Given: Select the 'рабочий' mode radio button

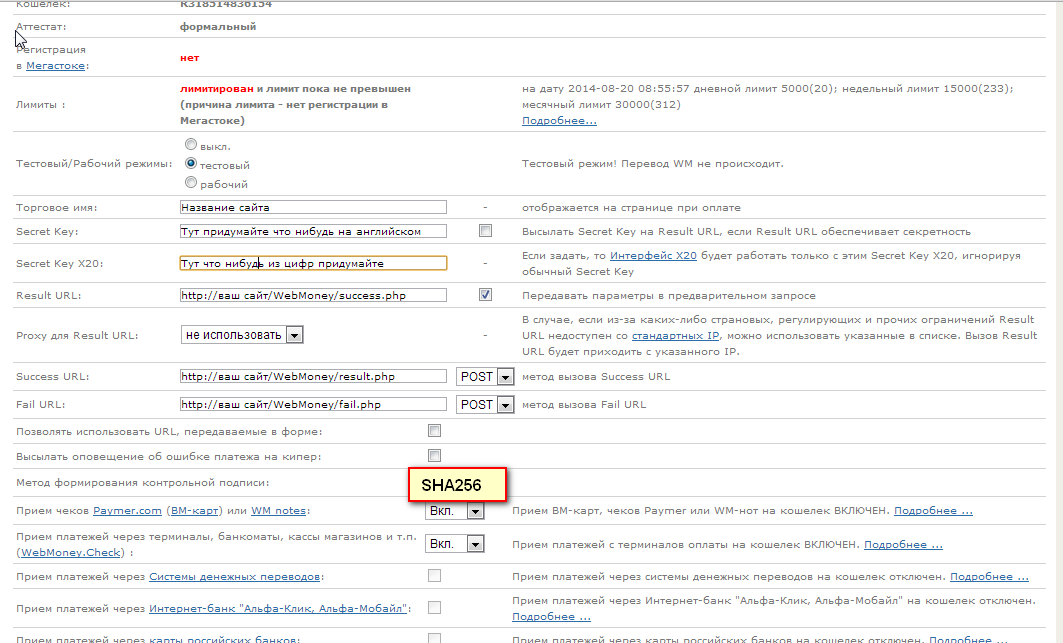Looking at the screenshot, I should 191,182.
